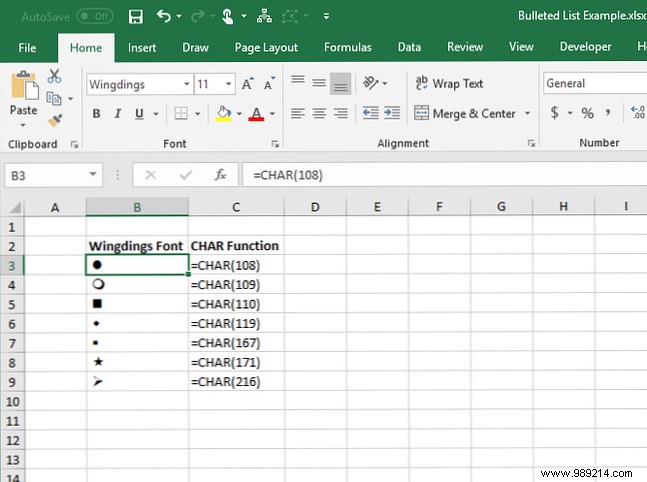This screenshot has height=482, width=647.
Task: Click Accounting dollar format icon
Action: pyautogui.click(x=555, y=112)
